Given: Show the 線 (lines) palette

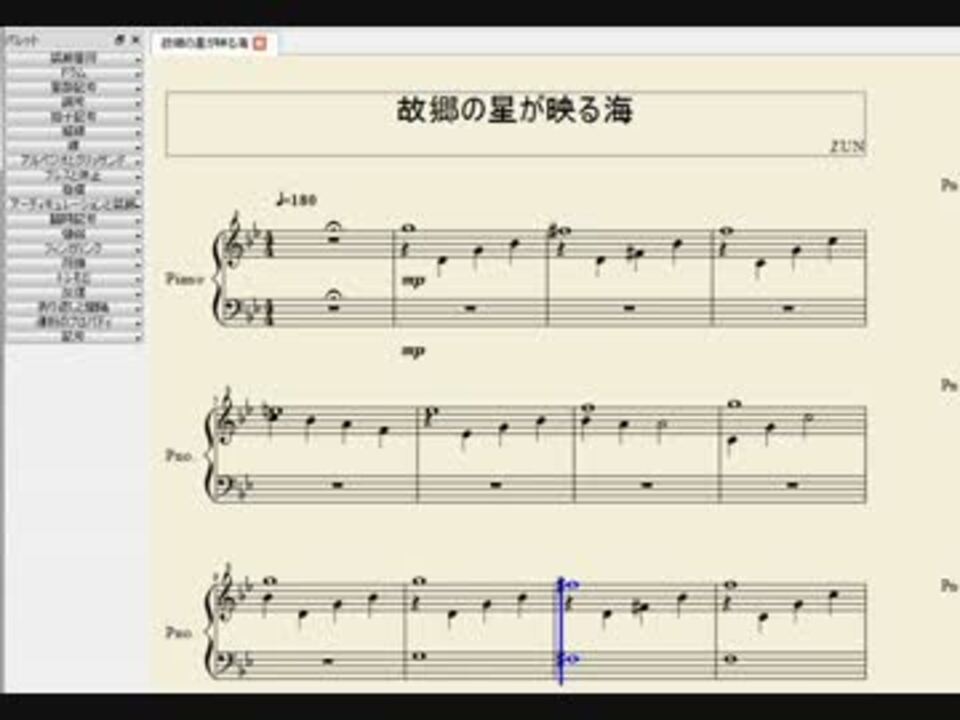Looking at the screenshot, I should coord(74,146).
